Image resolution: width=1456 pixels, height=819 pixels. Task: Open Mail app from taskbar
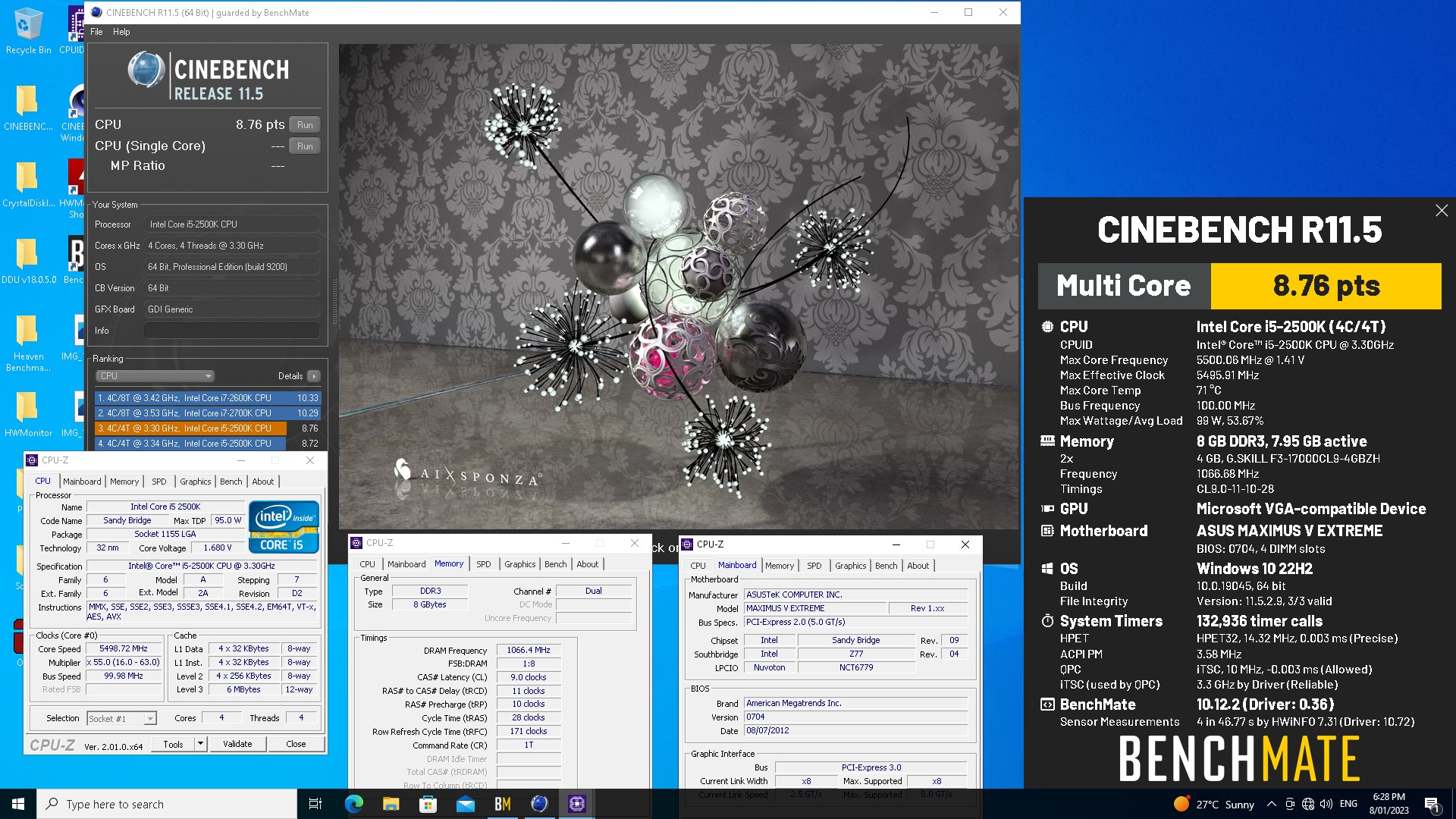[x=465, y=804]
